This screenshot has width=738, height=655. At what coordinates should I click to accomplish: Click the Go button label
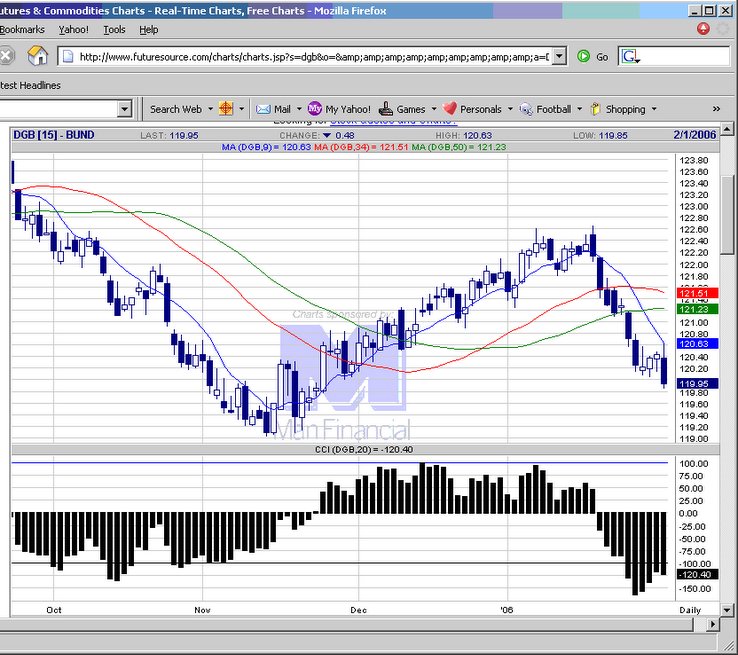[602, 57]
